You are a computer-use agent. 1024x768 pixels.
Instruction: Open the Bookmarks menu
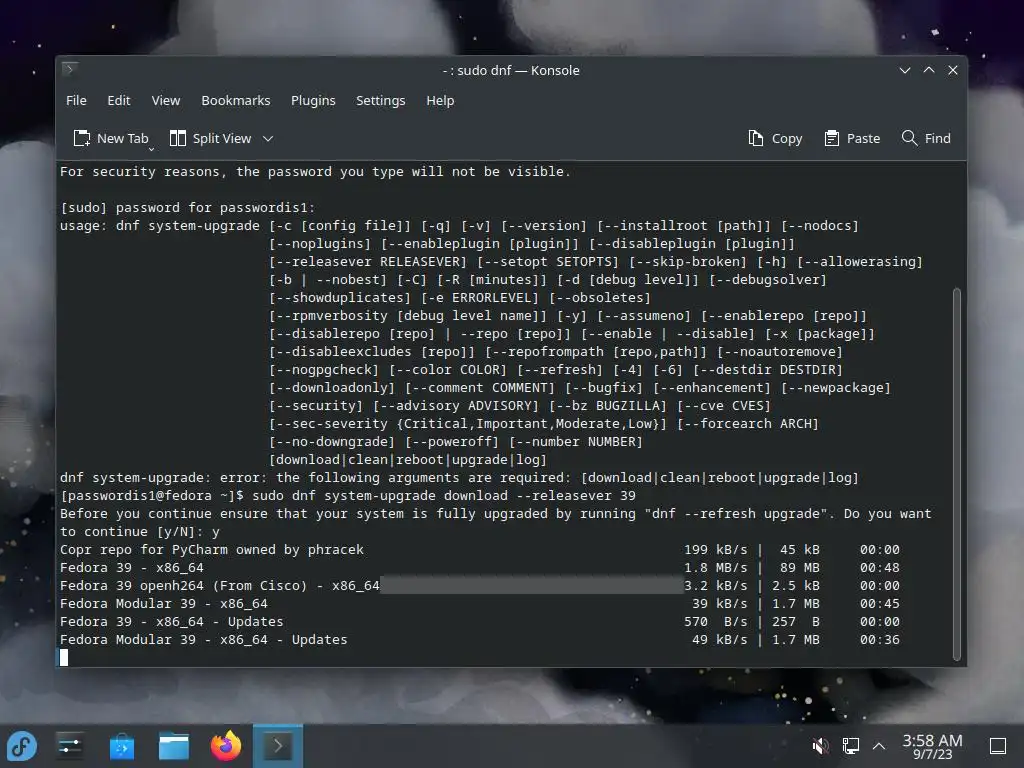tap(235, 101)
